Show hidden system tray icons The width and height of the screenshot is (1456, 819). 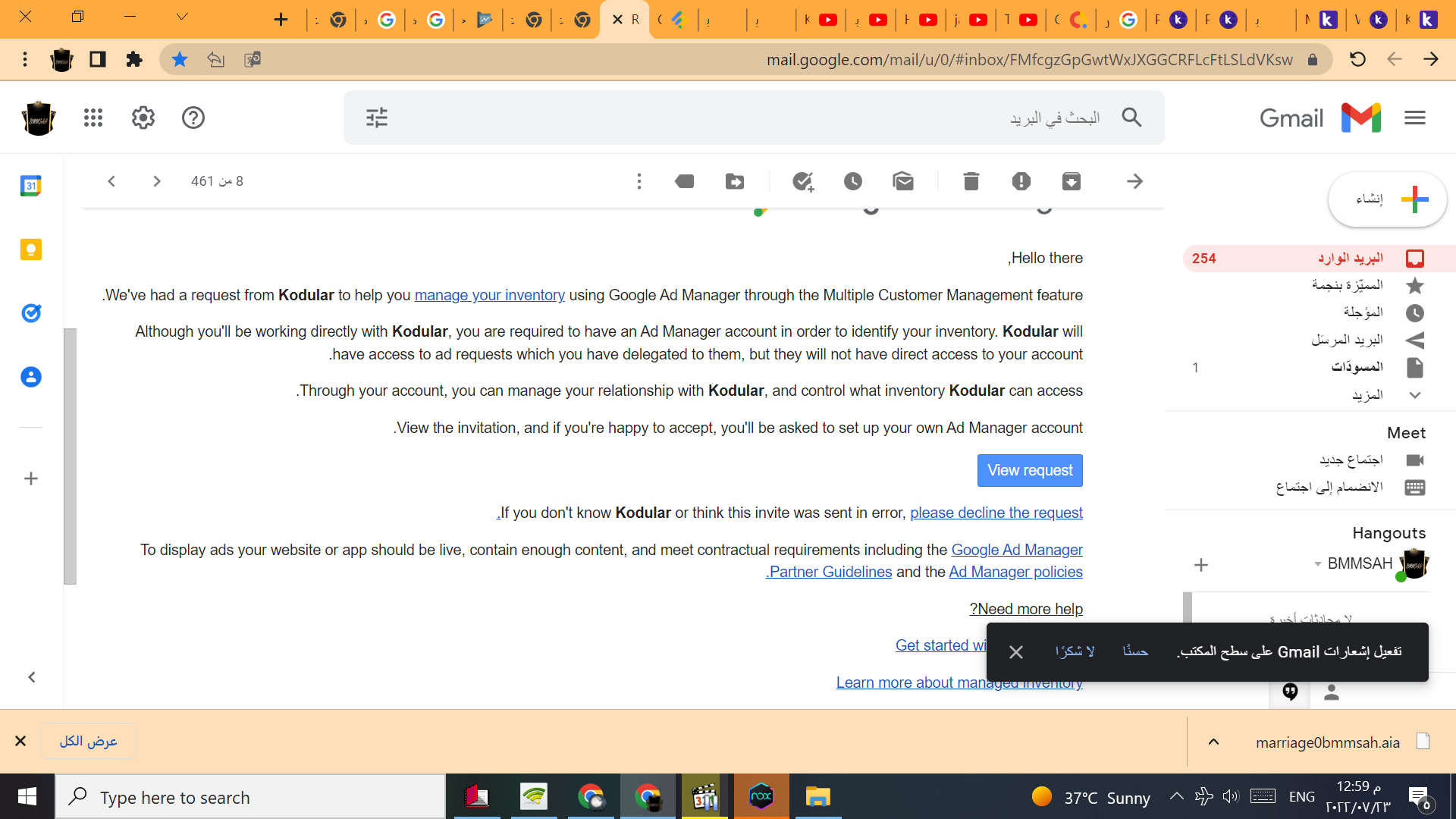1176,796
